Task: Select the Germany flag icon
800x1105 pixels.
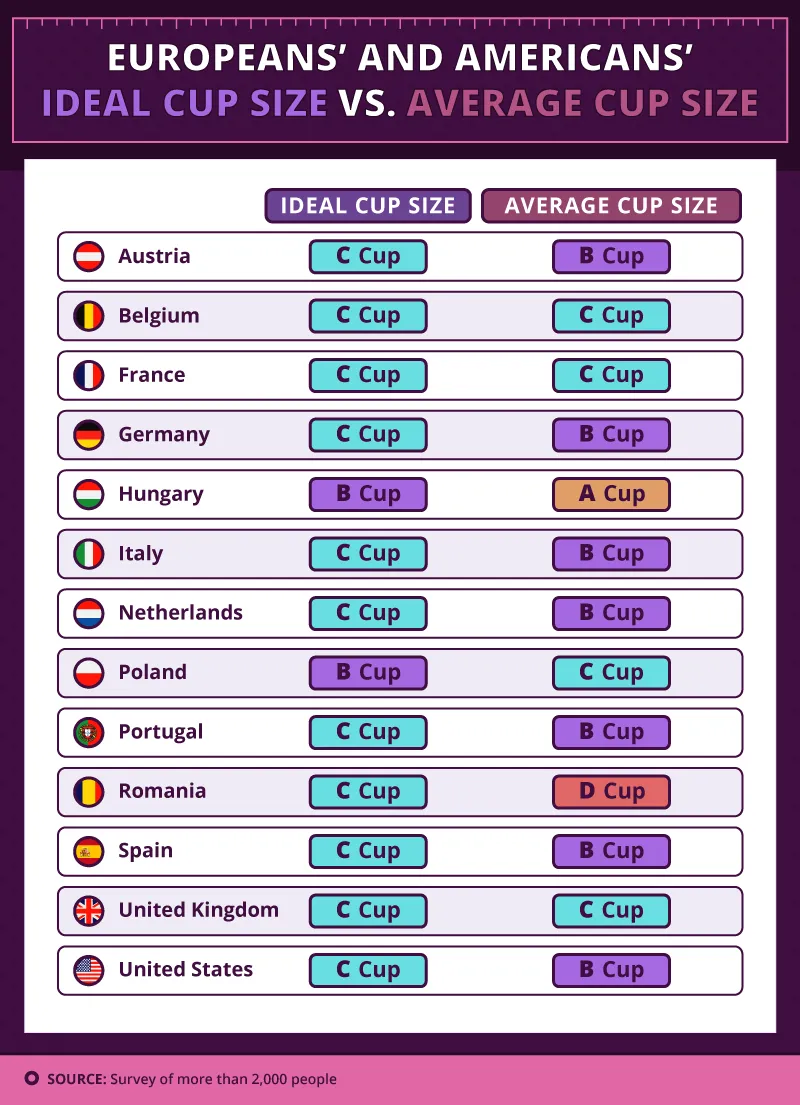Action: pyautogui.click(x=89, y=435)
